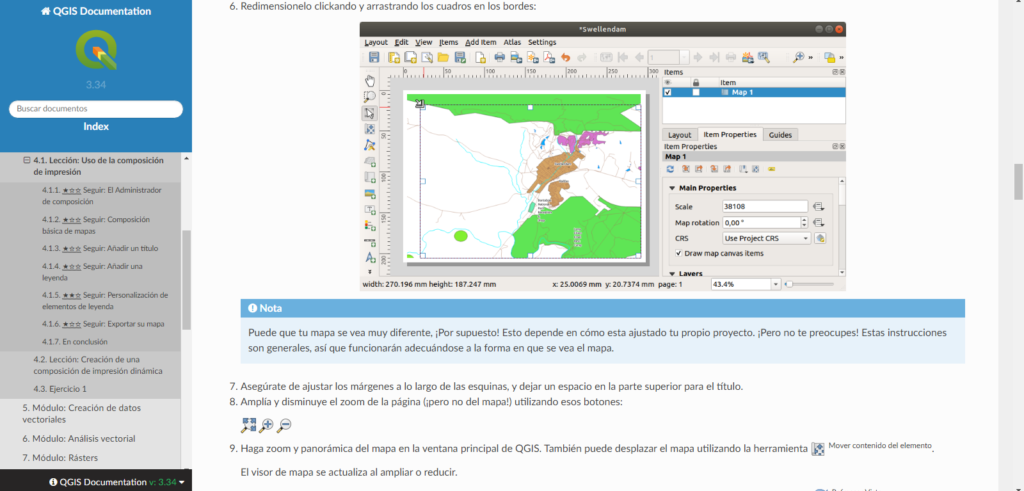
Task: Click the page vertical scrollbar thumb
Action: 1017,182
